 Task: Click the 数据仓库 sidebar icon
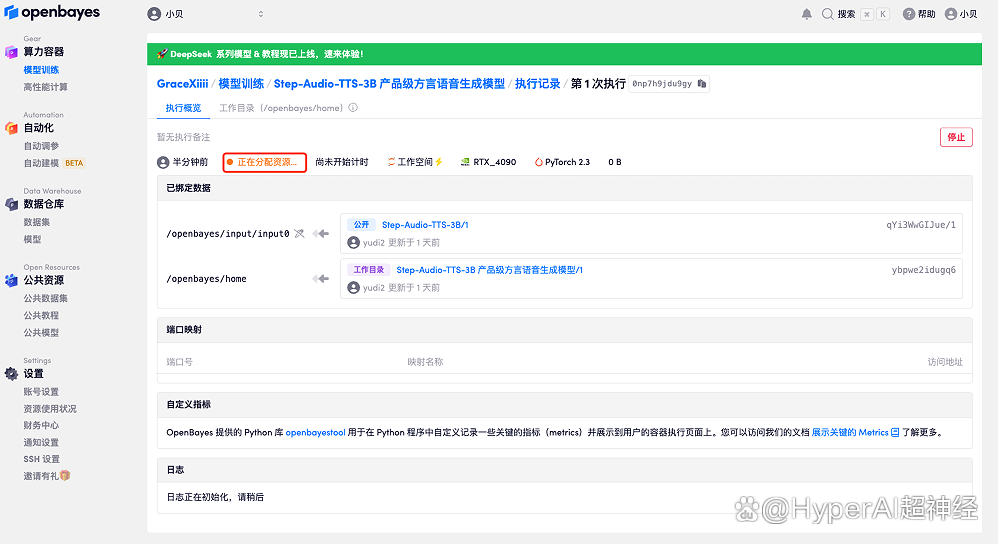tap(11, 204)
